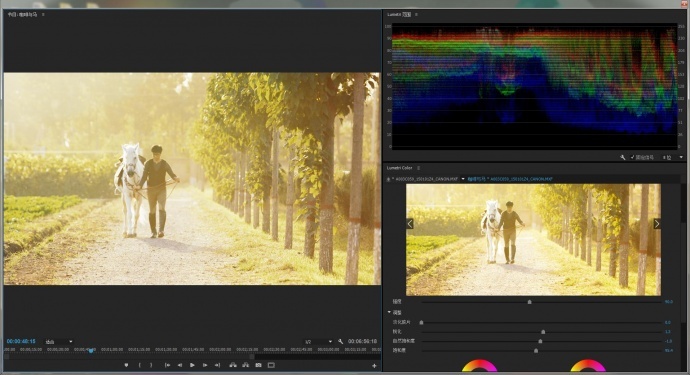This screenshot has height=375, width=690.
Task: Click the Saturation value field
Action: (x=668, y=351)
